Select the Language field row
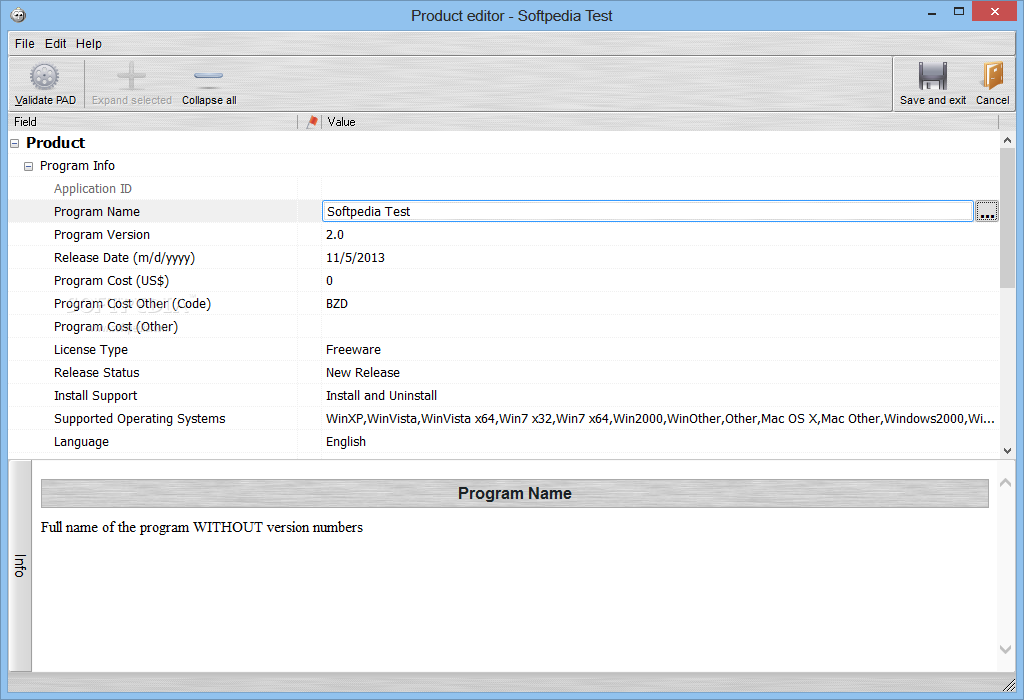The width and height of the screenshot is (1024, 700). coord(504,441)
